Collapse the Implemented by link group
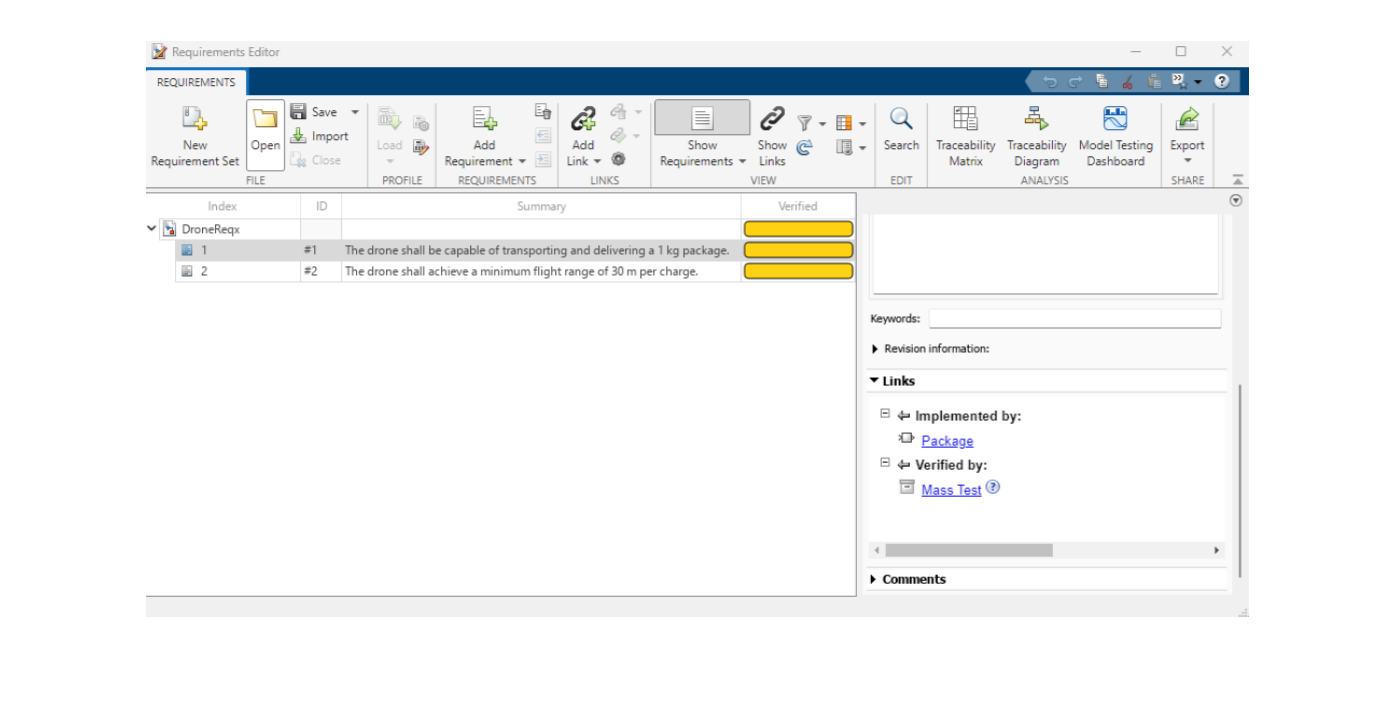The image size is (1397, 714). [885, 414]
